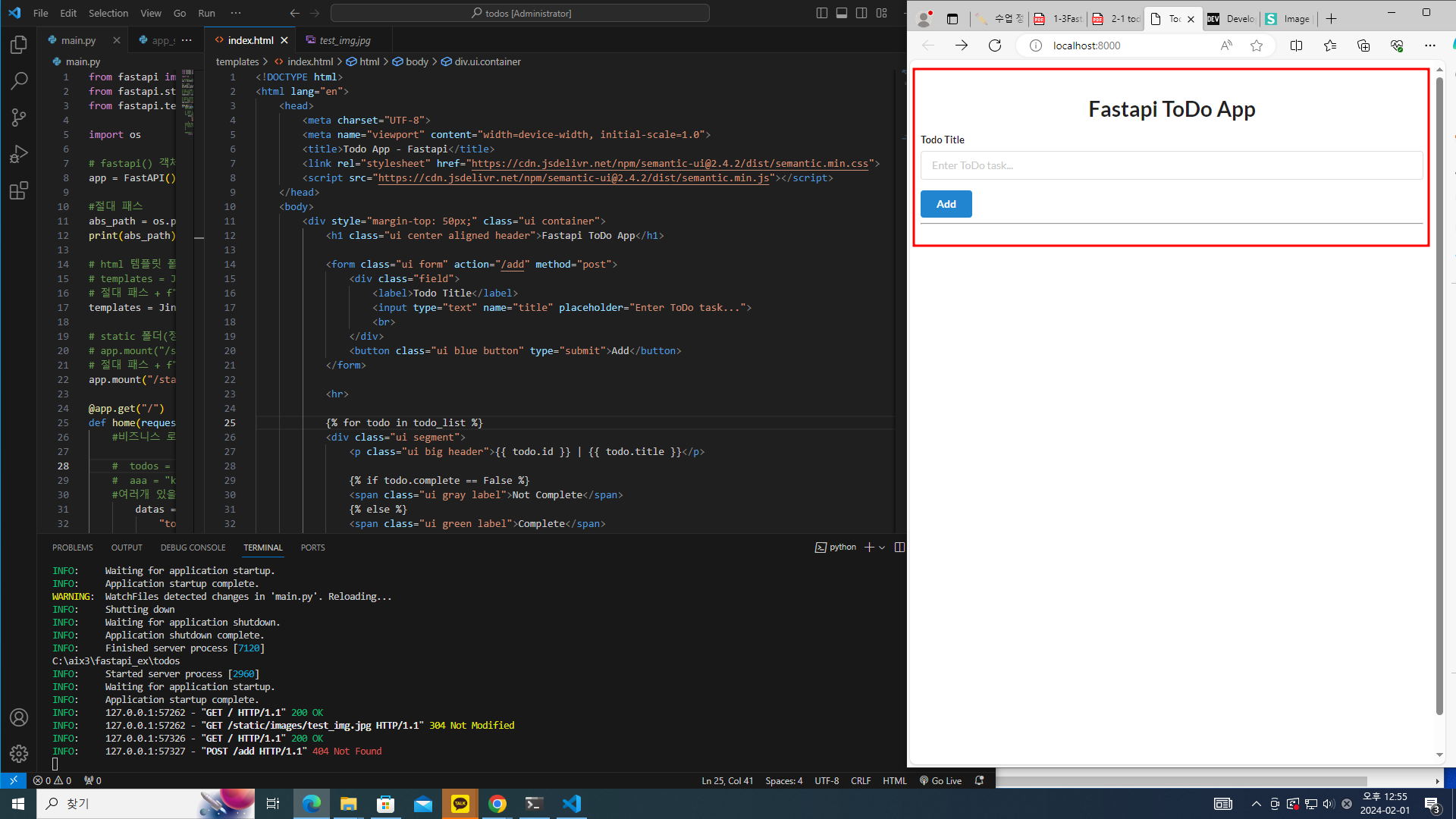Screen dimensions: 1456x819
Task: Open the launch profile dropdown beside new terminal
Action: click(x=882, y=548)
